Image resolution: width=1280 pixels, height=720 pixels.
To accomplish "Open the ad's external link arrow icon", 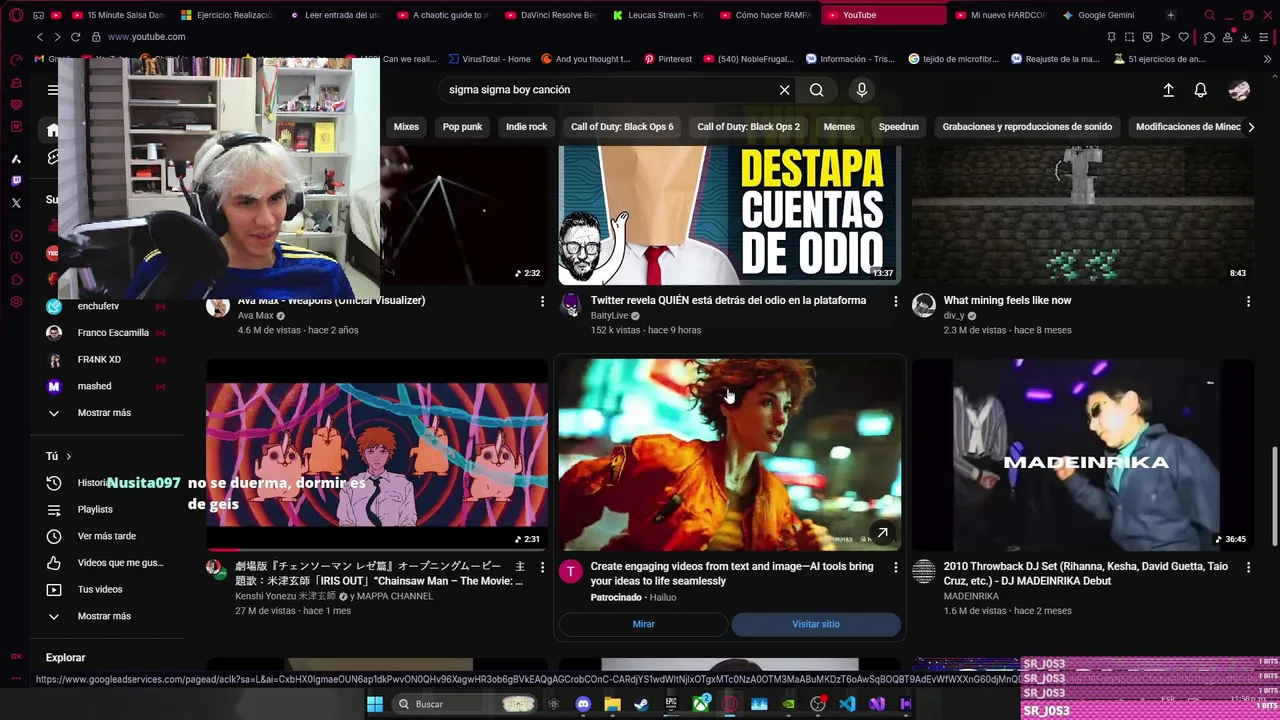I will pyautogui.click(x=882, y=533).
